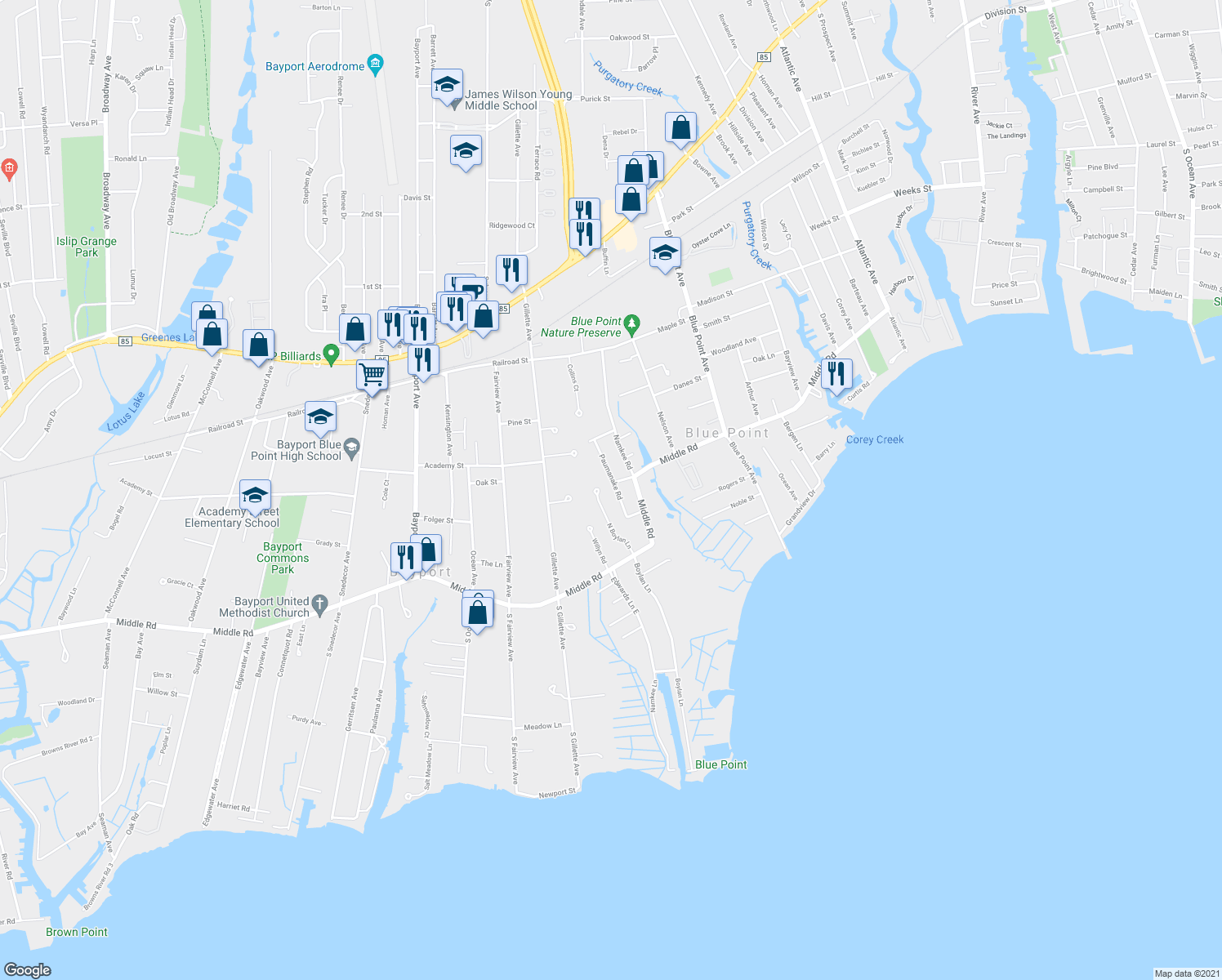Image resolution: width=1222 pixels, height=980 pixels.
Task: Select the Blue Point Nature Preserve pin
Action: pyautogui.click(x=631, y=326)
